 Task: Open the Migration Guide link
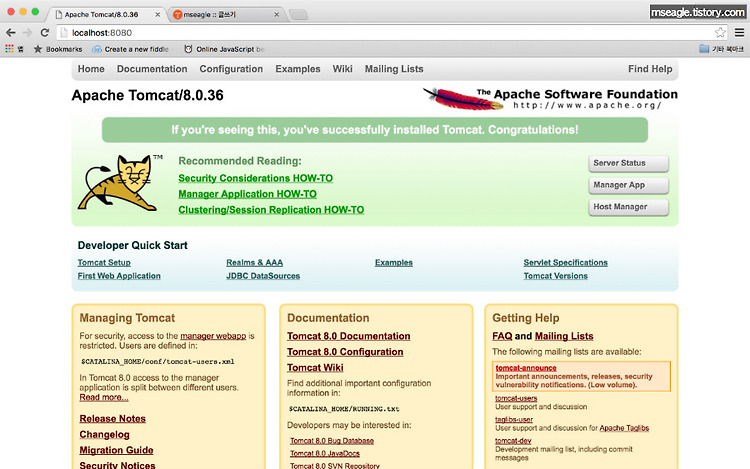click(x=116, y=450)
